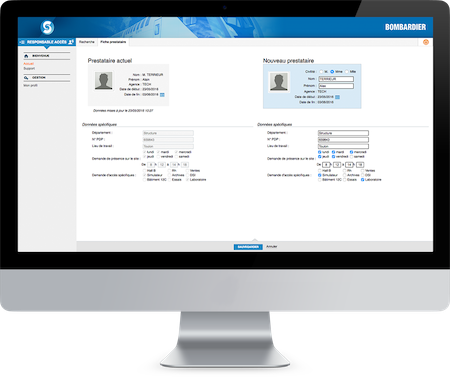Uncheck Laboratoire access in Nouveau prestataire

[x=362, y=180]
